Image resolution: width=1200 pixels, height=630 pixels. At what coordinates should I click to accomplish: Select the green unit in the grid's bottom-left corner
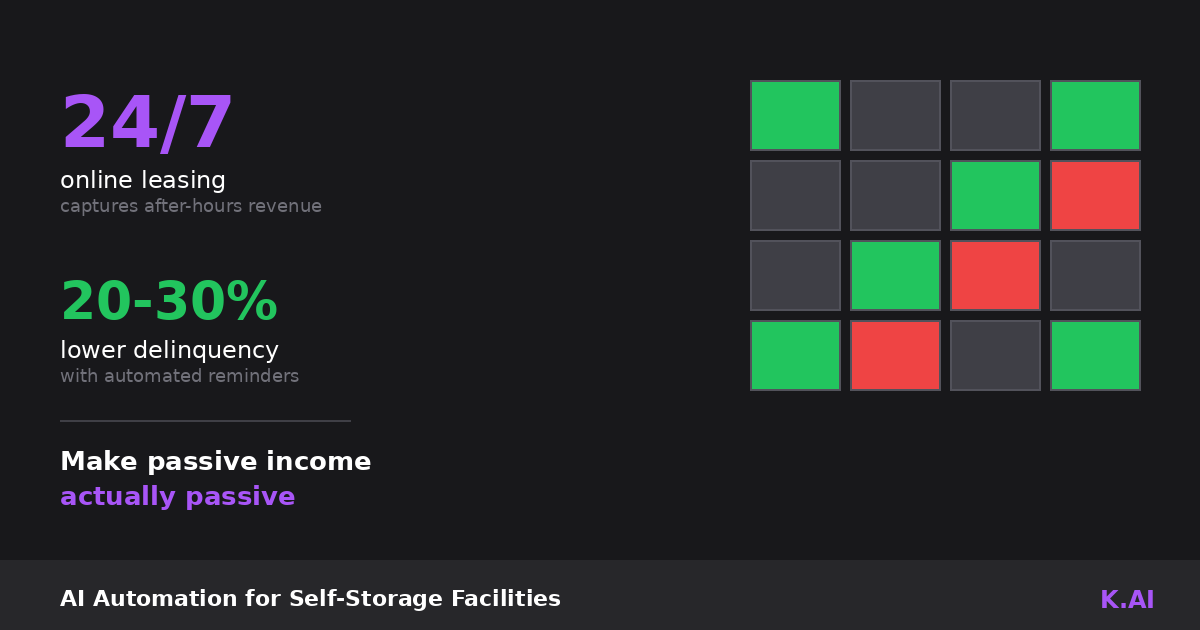(x=795, y=356)
